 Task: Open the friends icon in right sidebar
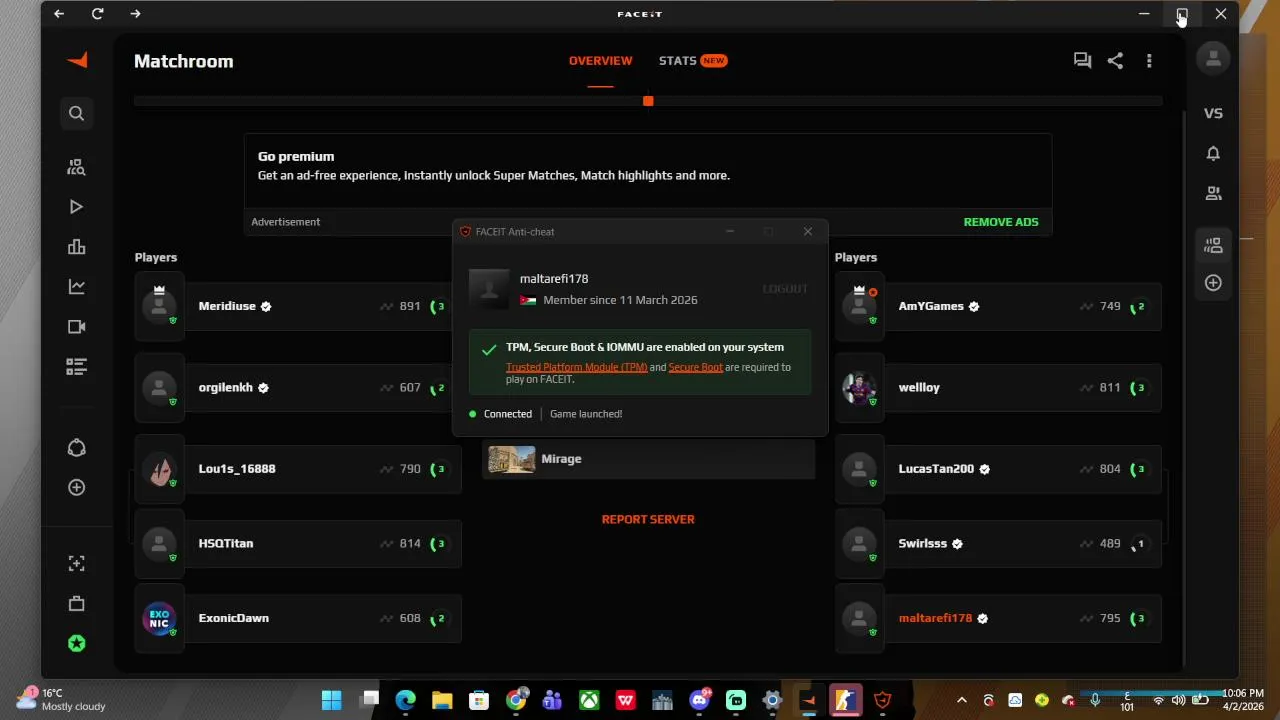(x=1213, y=193)
